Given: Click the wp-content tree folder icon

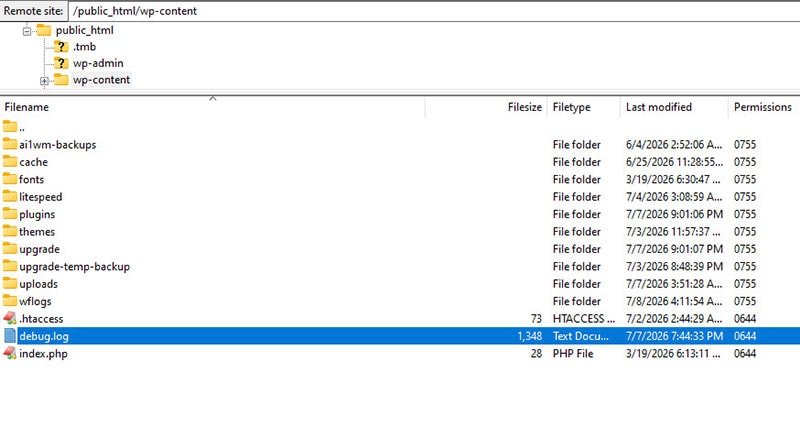Looking at the screenshot, I should click(61, 80).
